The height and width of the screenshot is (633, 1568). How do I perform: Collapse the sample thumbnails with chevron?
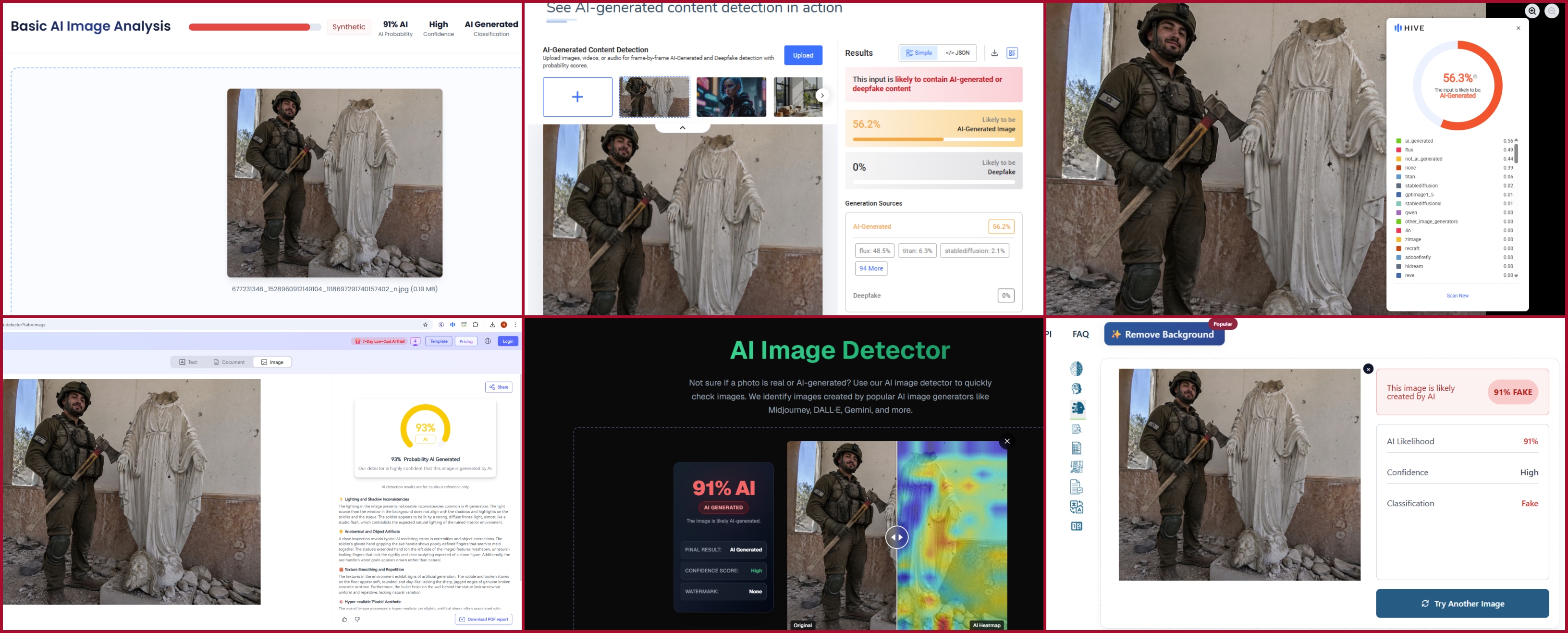(x=682, y=128)
